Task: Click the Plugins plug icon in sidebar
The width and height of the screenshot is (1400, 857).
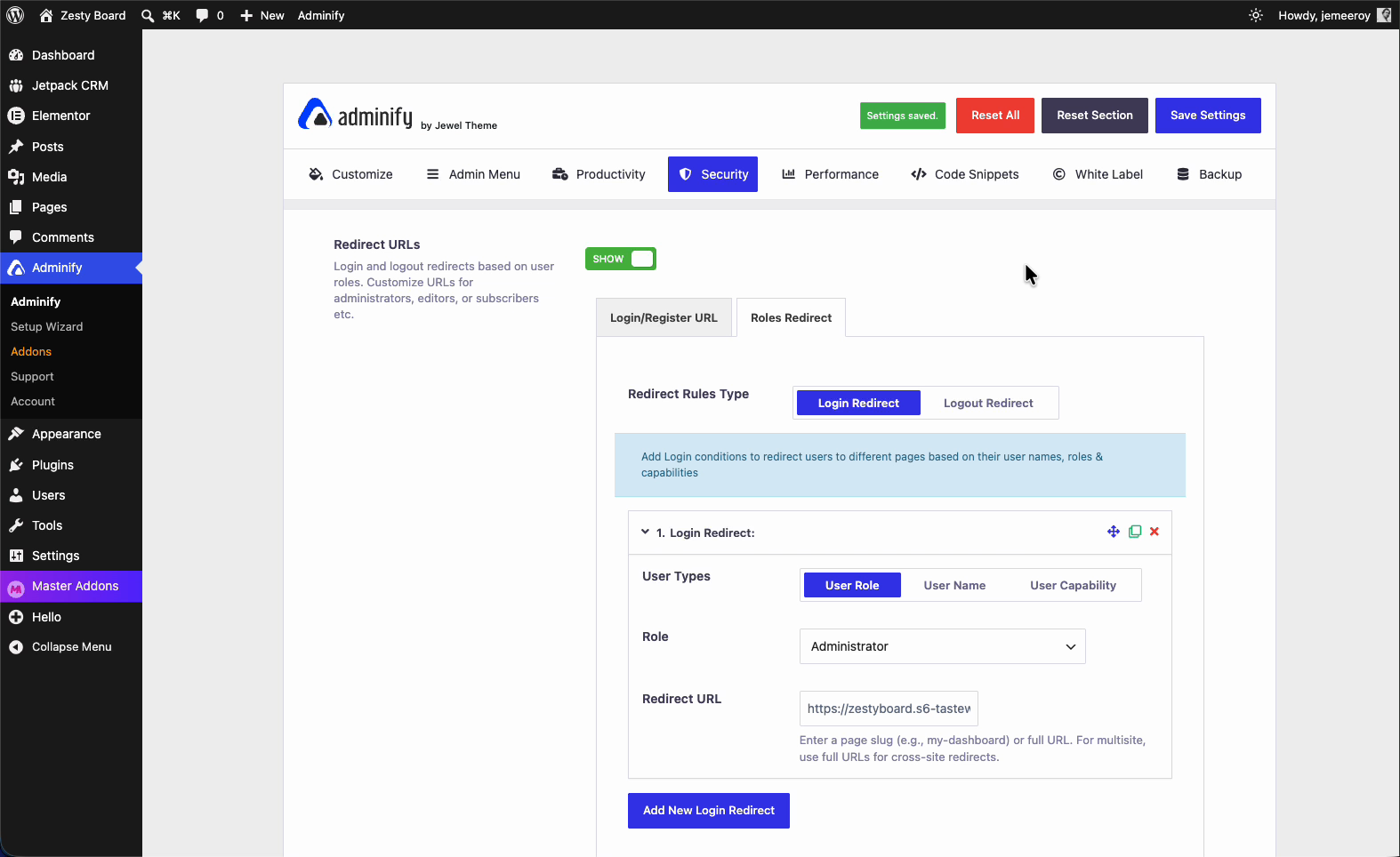Action: tap(16, 465)
